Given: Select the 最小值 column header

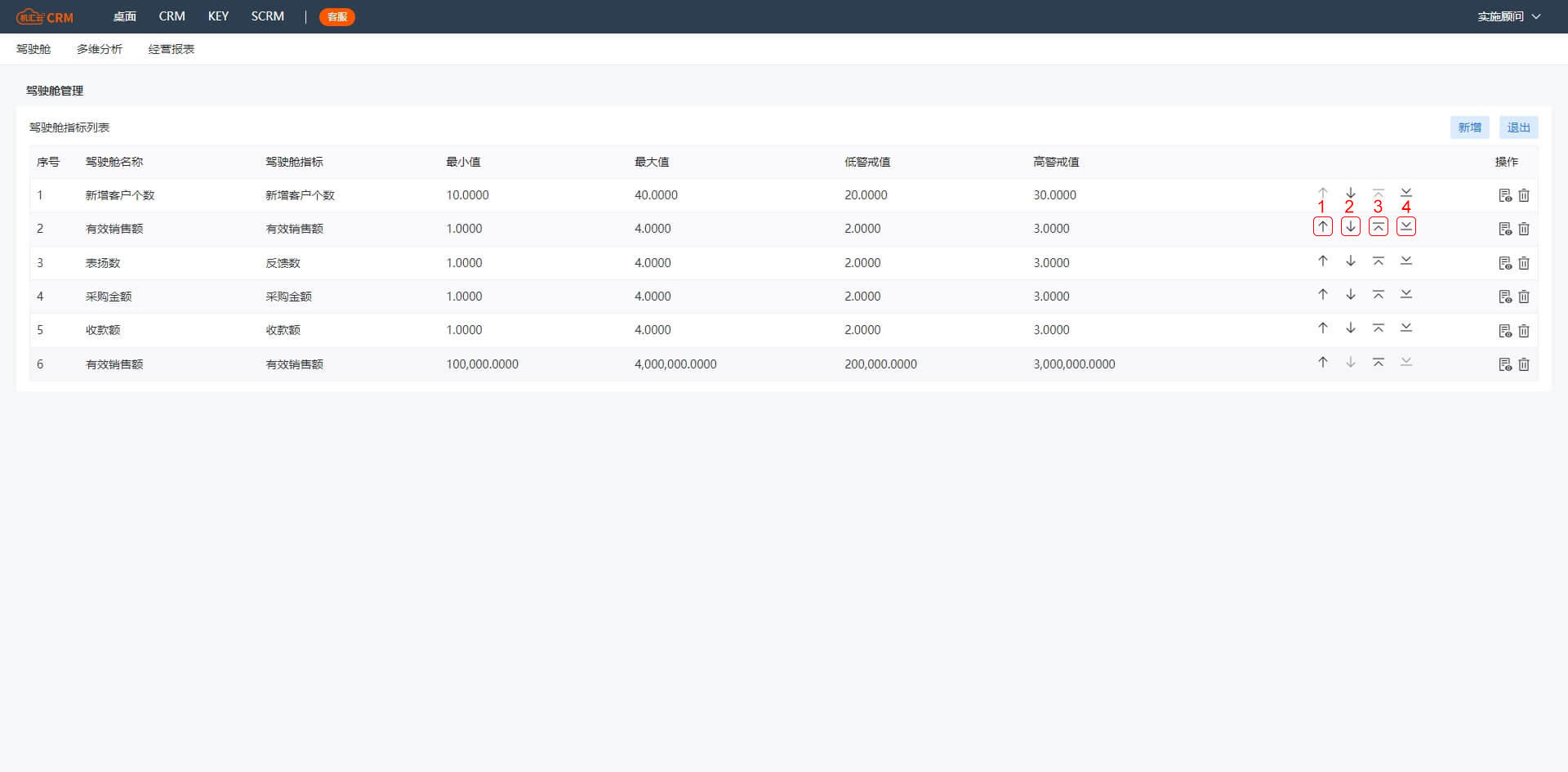Looking at the screenshot, I should point(463,162).
